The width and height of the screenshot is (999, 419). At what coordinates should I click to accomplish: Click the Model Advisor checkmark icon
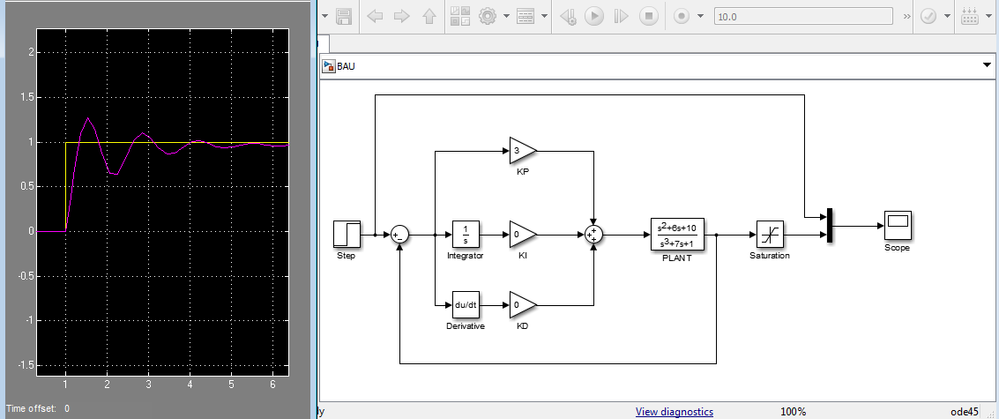tap(928, 17)
